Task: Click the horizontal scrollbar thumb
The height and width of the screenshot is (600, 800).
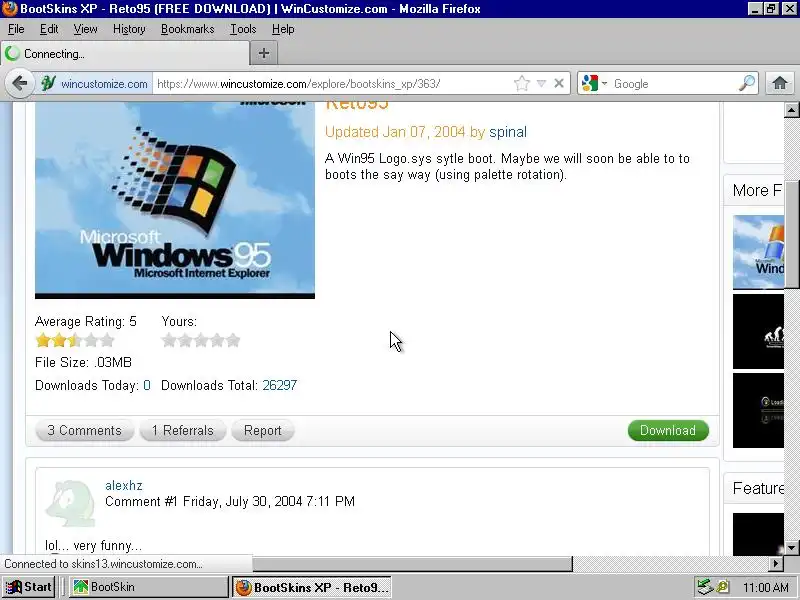Action: click(412, 563)
